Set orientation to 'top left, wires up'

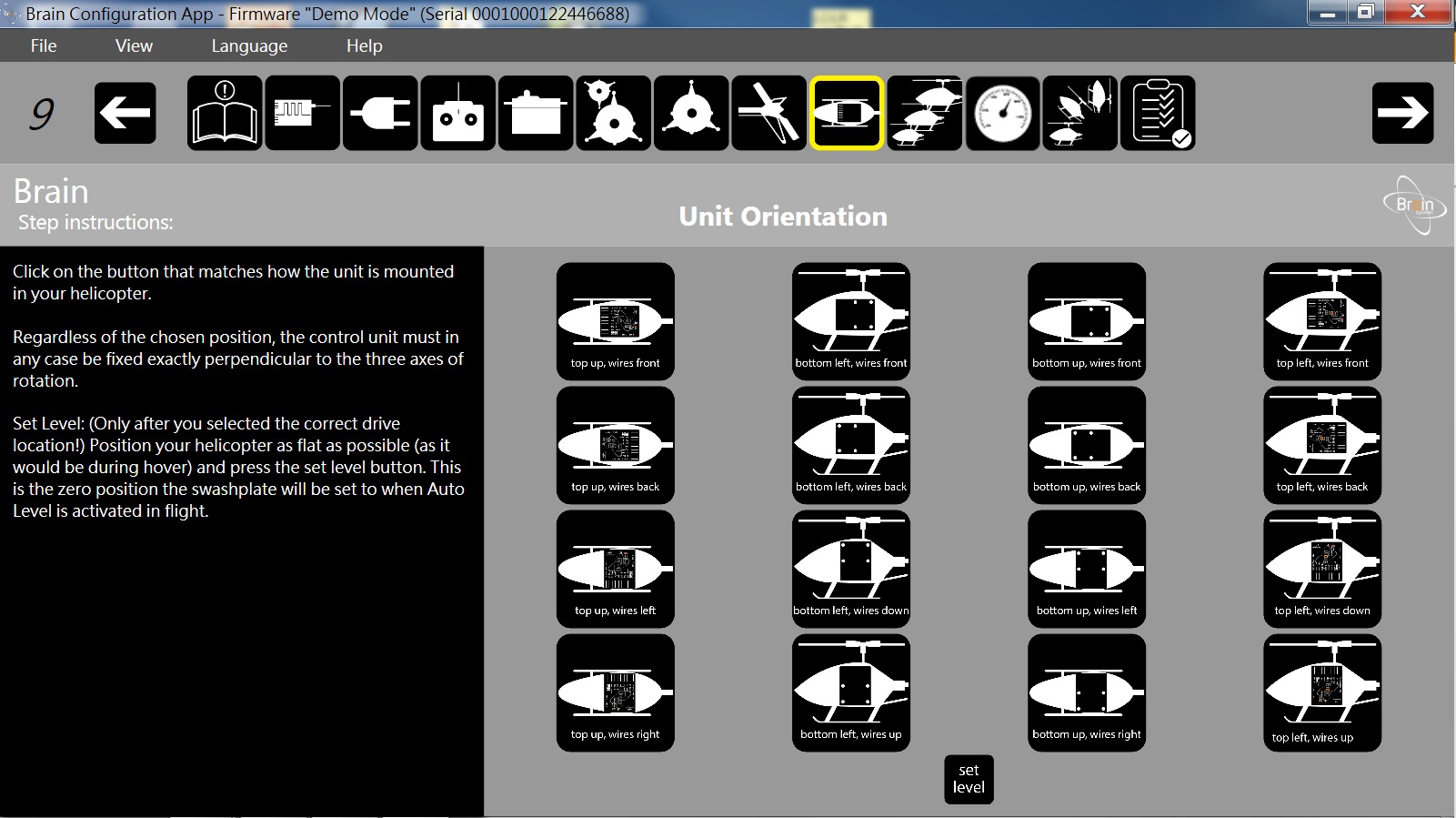point(1322,692)
